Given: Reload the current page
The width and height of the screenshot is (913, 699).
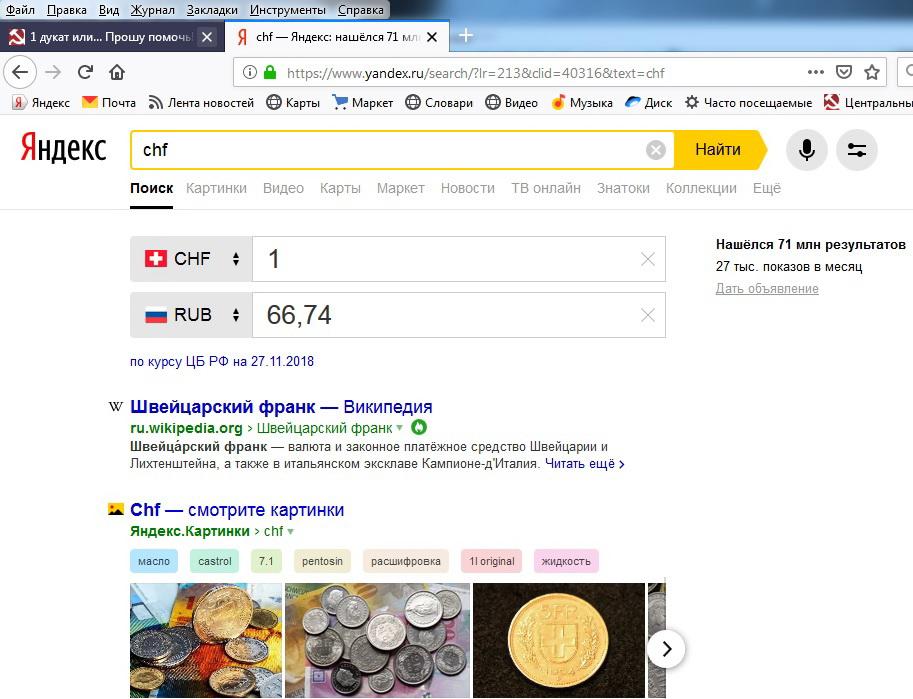Looking at the screenshot, I should (x=86, y=72).
